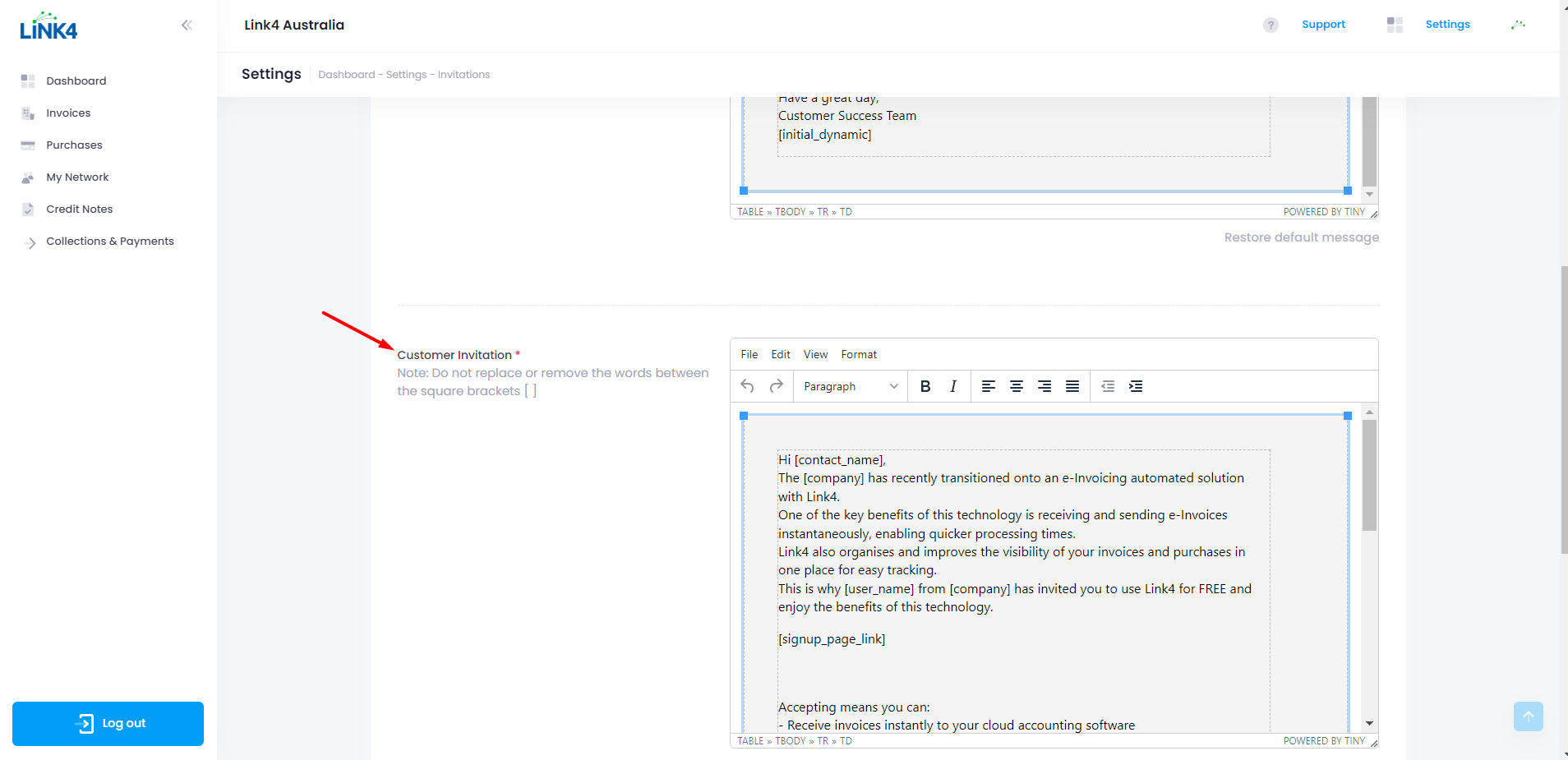
Task: Click the lower editor's vertical scrollbar thumb
Action: coord(1369,475)
